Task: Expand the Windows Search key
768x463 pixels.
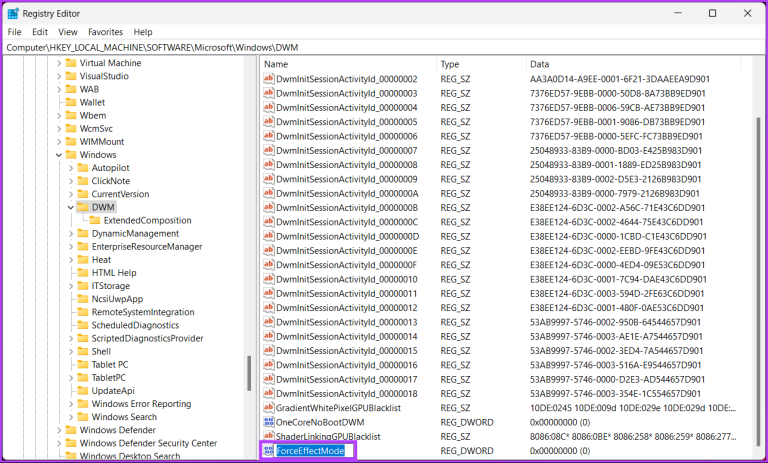Action: click(70, 417)
